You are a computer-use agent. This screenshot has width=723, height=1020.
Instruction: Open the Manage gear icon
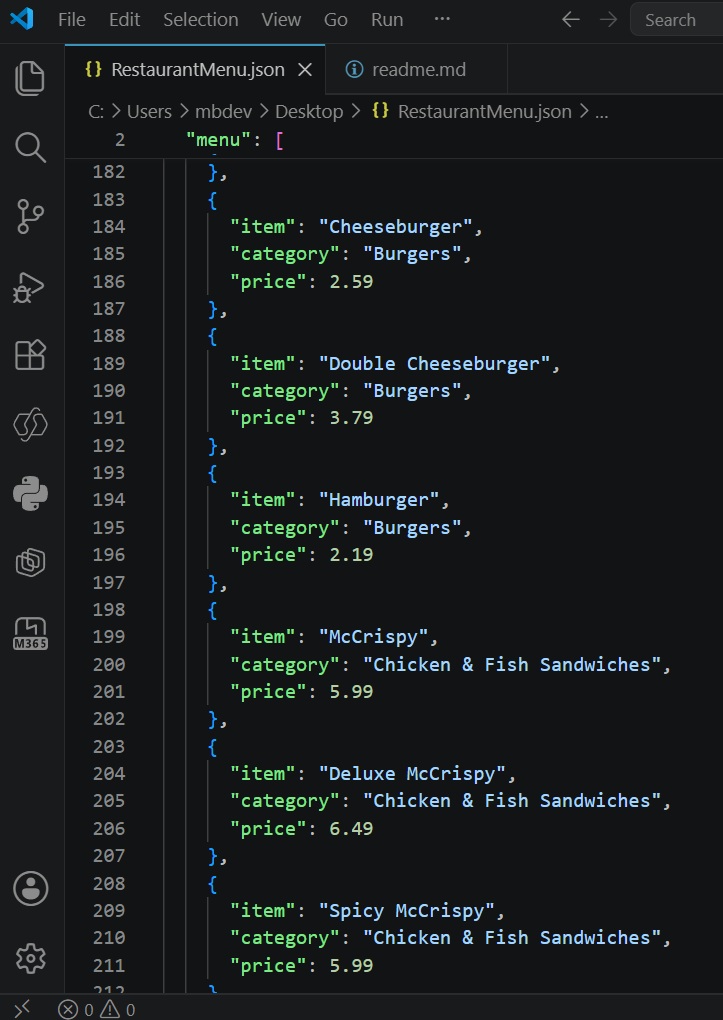point(31,958)
